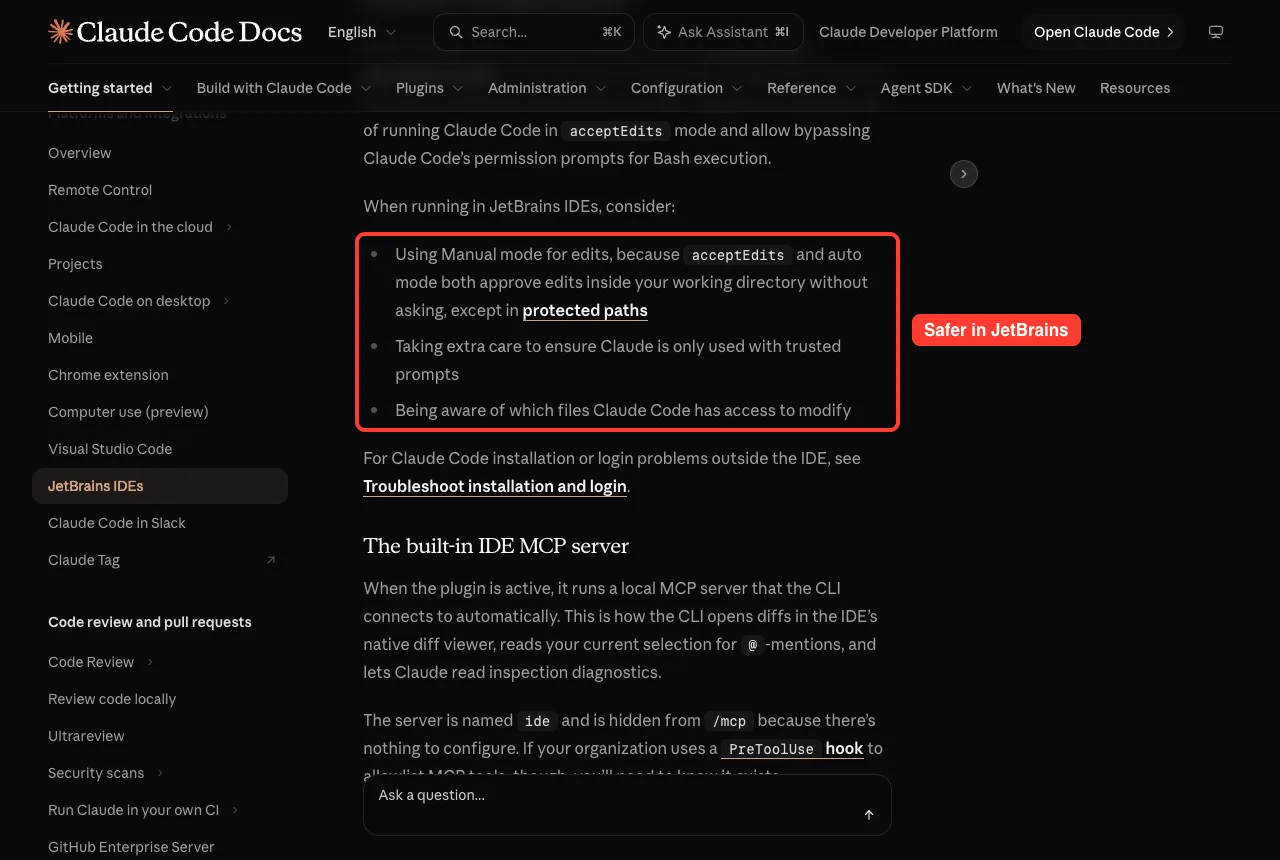Open Troubleshoot installation and login link
1280x860 pixels.
coord(495,486)
